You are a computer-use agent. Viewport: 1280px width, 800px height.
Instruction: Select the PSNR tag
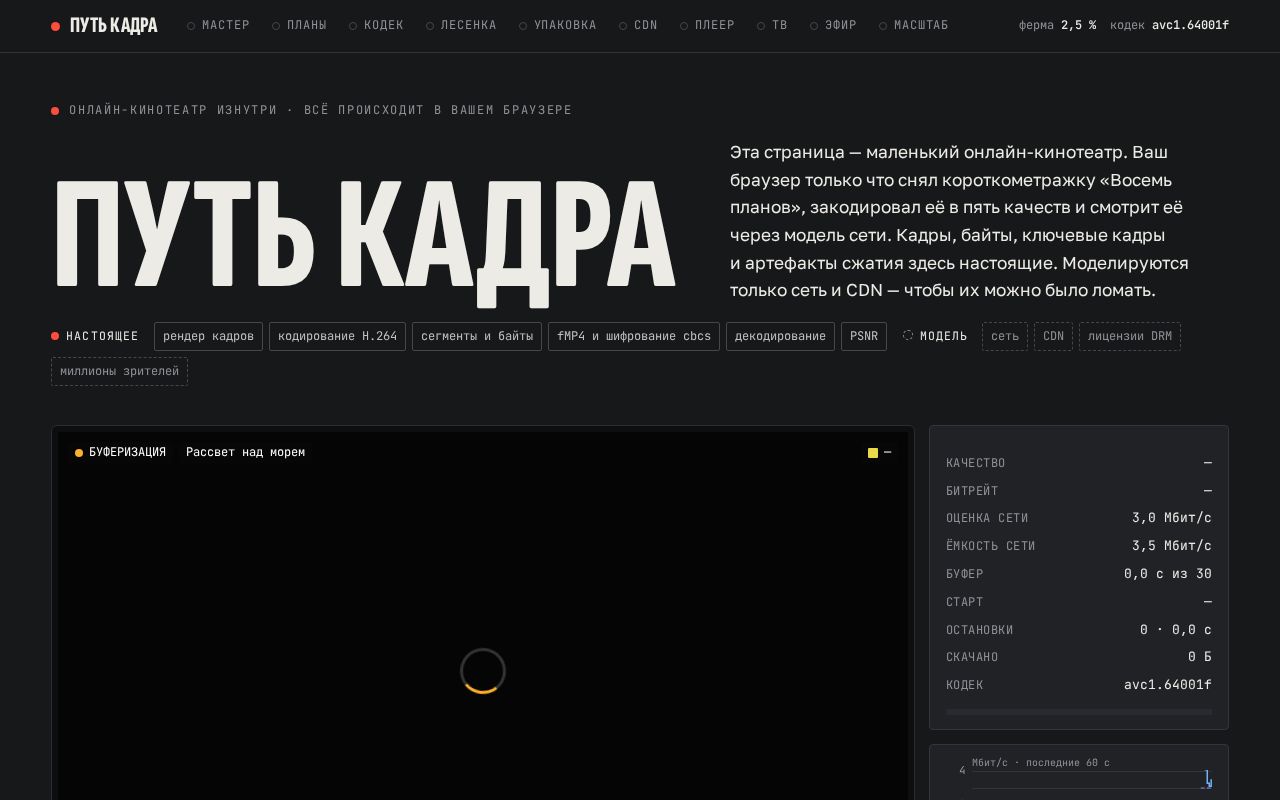(x=864, y=336)
